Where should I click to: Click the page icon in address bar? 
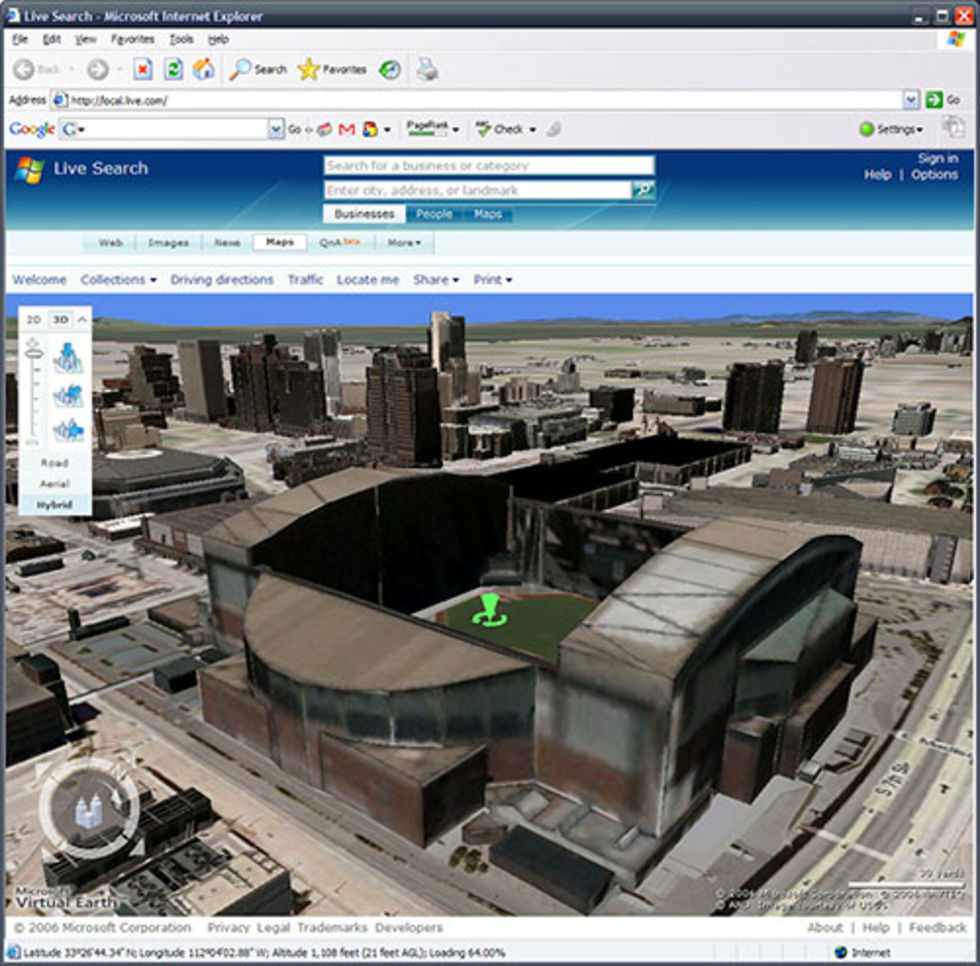pos(60,100)
